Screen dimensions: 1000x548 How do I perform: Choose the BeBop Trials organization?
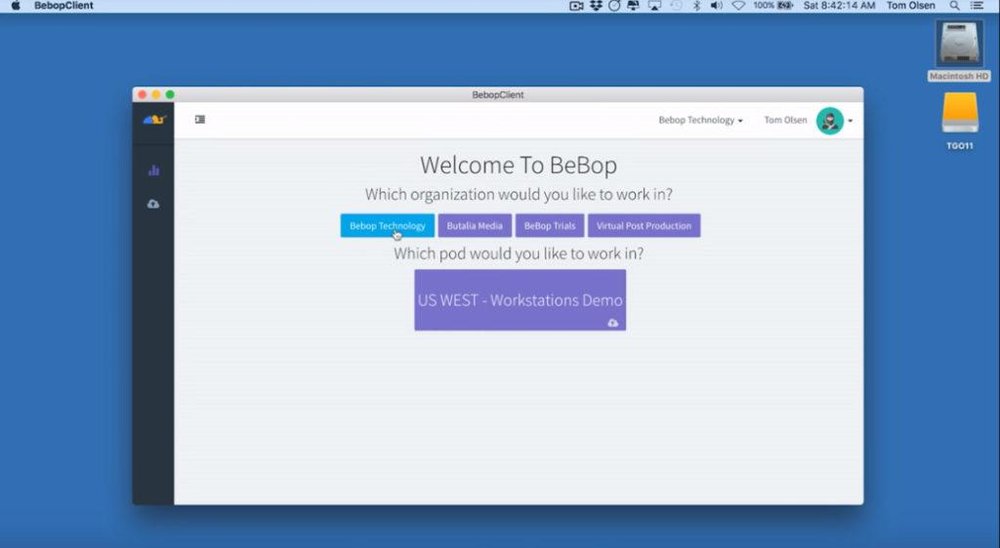550,226
